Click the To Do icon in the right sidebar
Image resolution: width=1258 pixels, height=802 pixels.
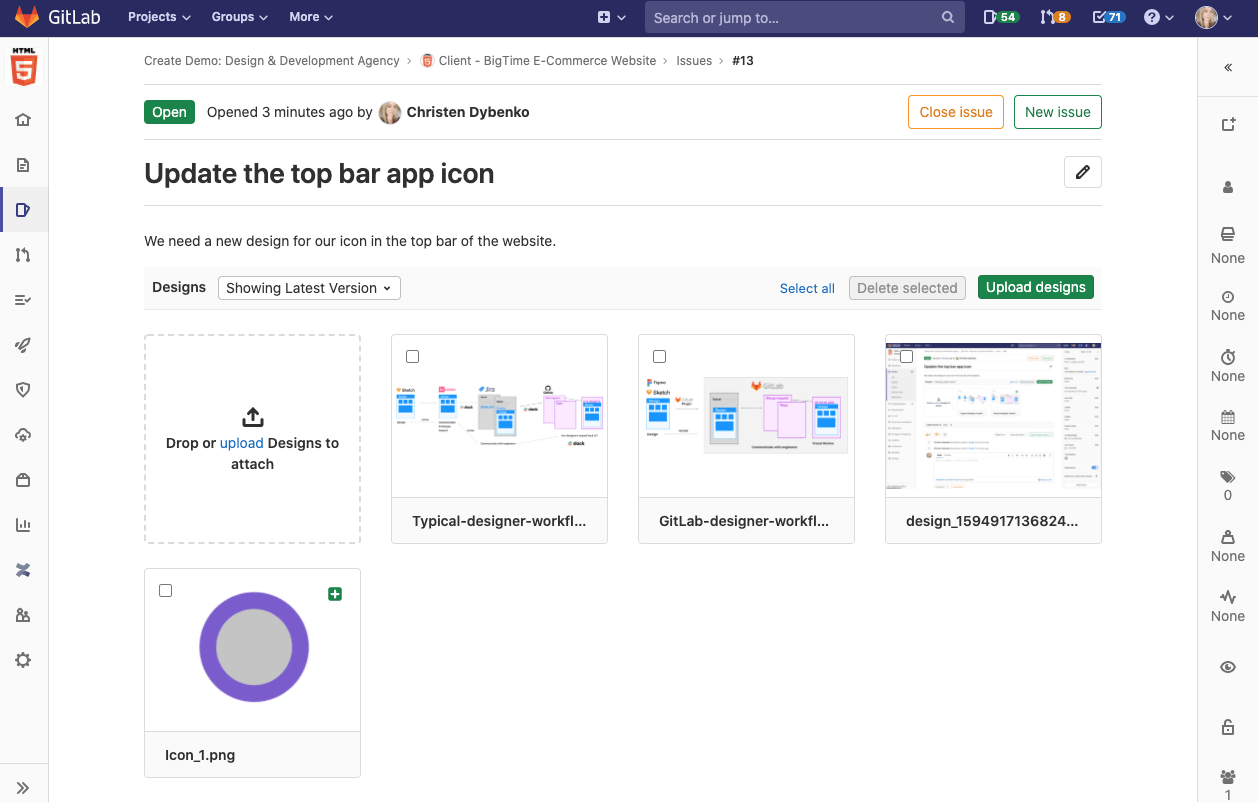coord(1228,124)
